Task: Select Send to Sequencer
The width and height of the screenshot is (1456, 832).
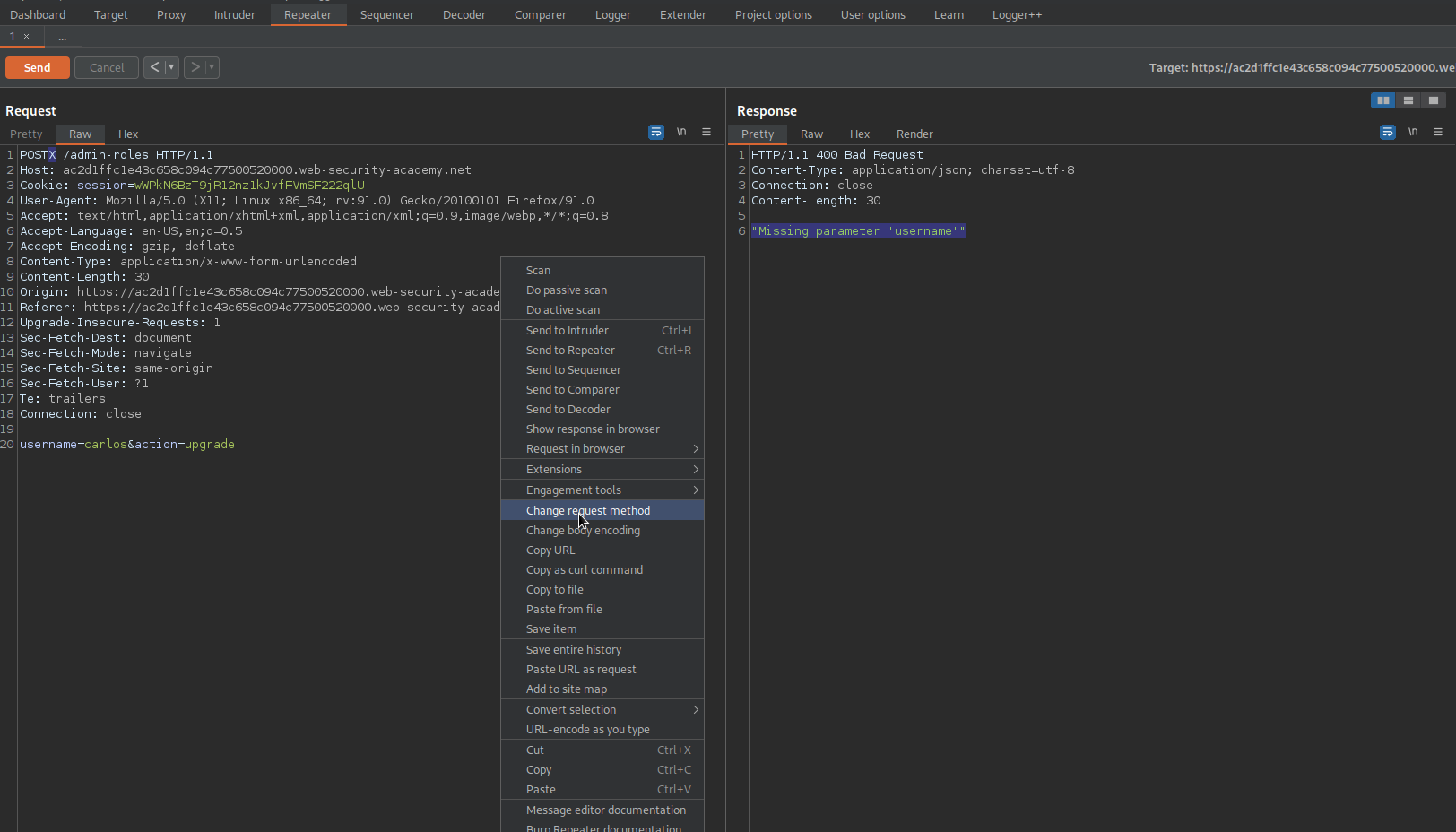Action: pyautogui.click(x=602, y=369)
